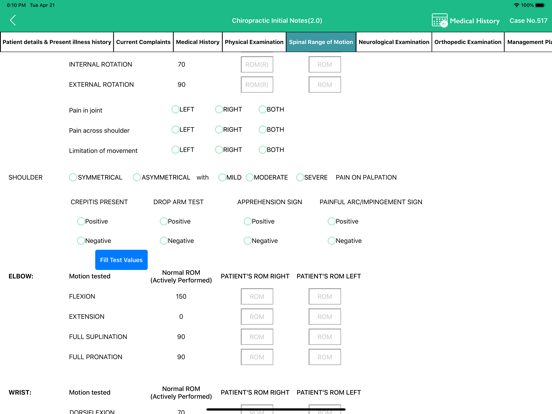Image resolution: width=552 pixels, height=414 pixels.
Task: Open the Current Complaints tab
Action: [143, 42]
